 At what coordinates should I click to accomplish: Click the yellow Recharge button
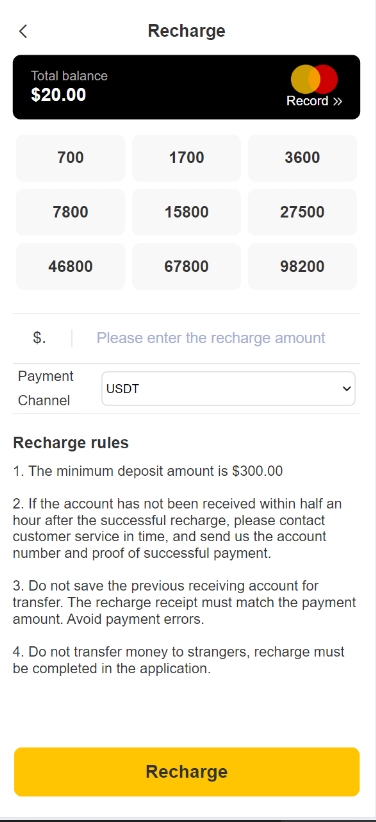click(187, 772)
